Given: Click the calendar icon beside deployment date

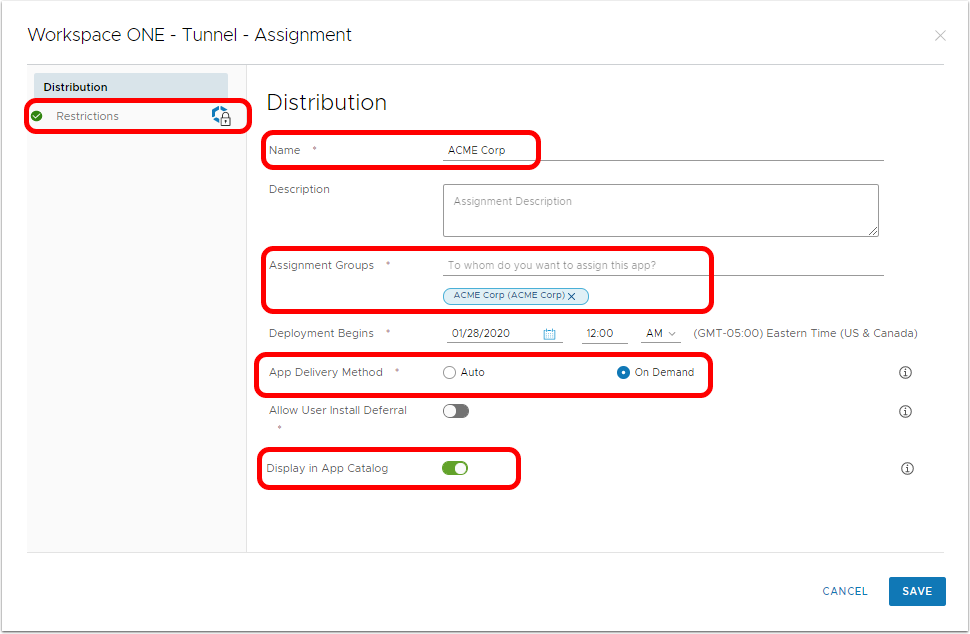Looking at the screenshot, I should pos(549,334).
